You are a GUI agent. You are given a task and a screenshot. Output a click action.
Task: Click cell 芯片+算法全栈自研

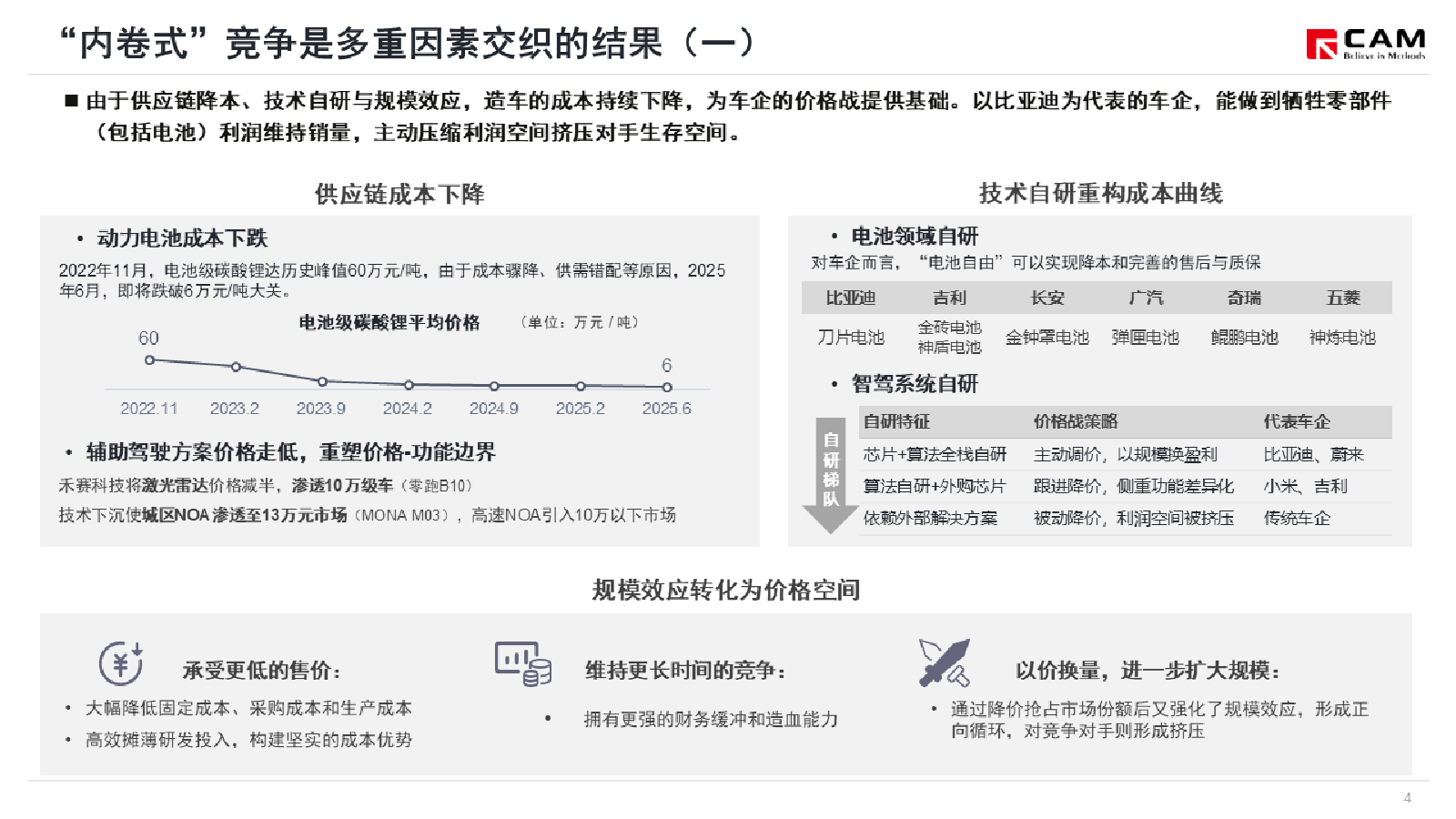click(935, 455)
